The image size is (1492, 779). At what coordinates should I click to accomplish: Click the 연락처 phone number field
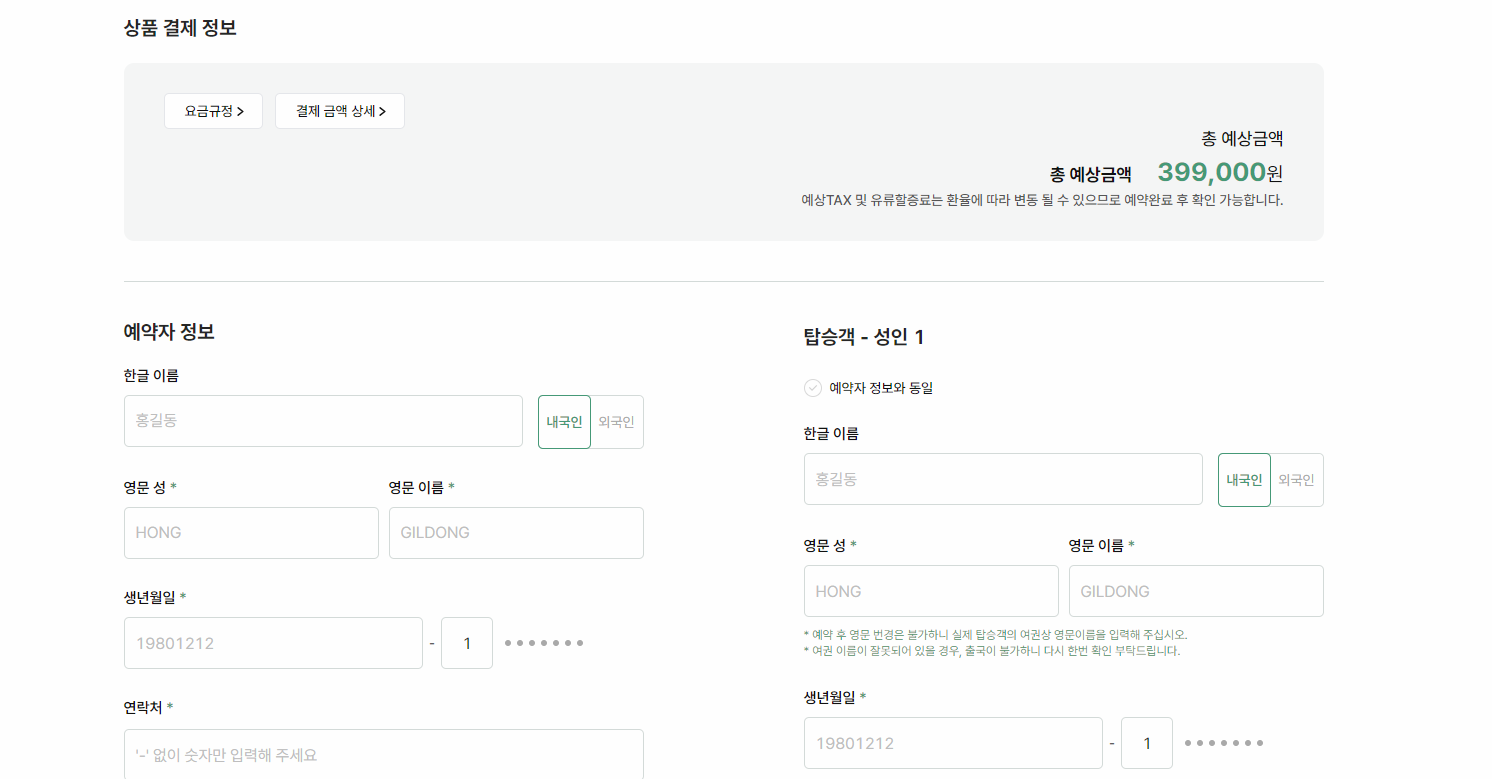coord(383,757)
